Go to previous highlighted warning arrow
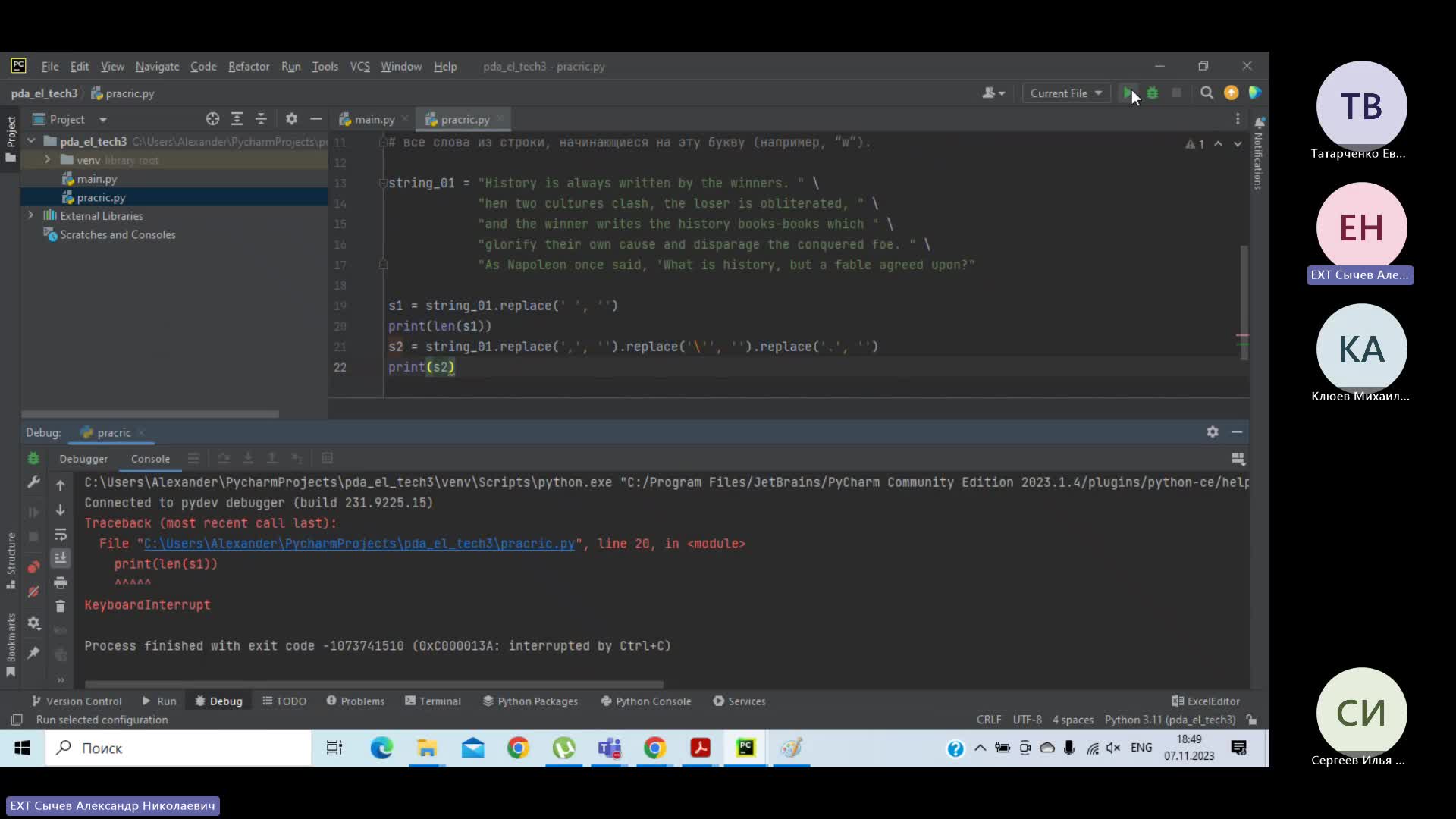The width and height of the screenshot is (1456, 819). tap(1218, 143)
